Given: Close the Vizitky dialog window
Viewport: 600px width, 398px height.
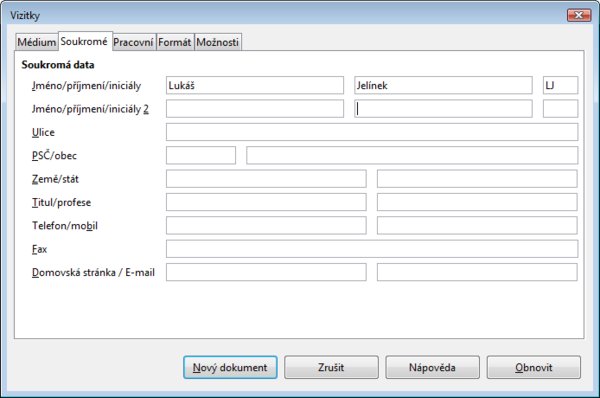Looking at the screenshot, I should pos(579,15).
